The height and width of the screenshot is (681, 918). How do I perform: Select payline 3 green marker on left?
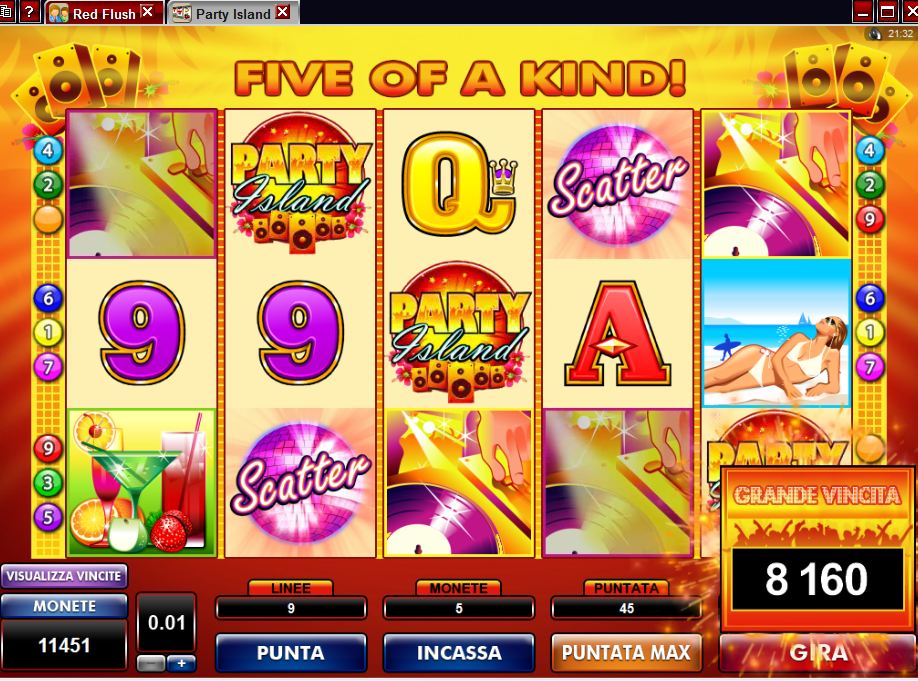pyautogui.click(x=47, y=482)
